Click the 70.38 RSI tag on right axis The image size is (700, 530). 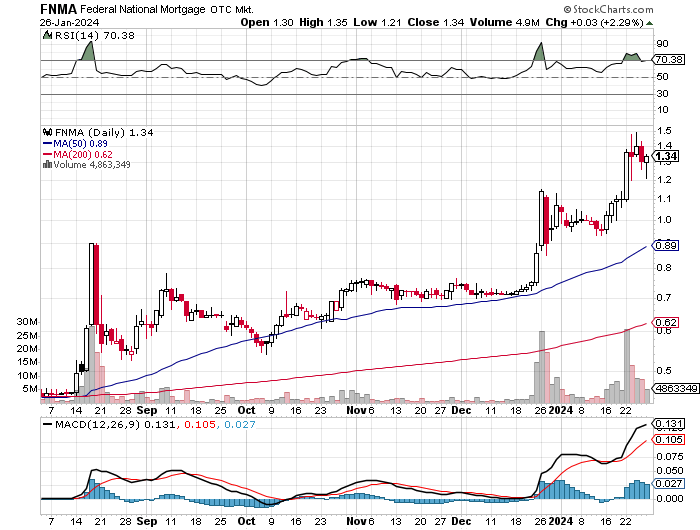click(x=670, y=59)
